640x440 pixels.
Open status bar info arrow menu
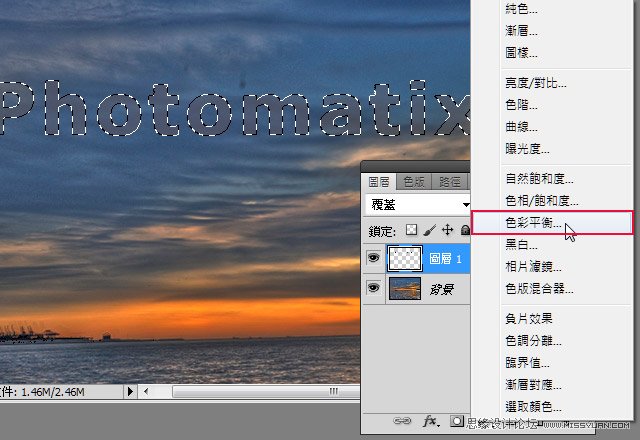130,391
